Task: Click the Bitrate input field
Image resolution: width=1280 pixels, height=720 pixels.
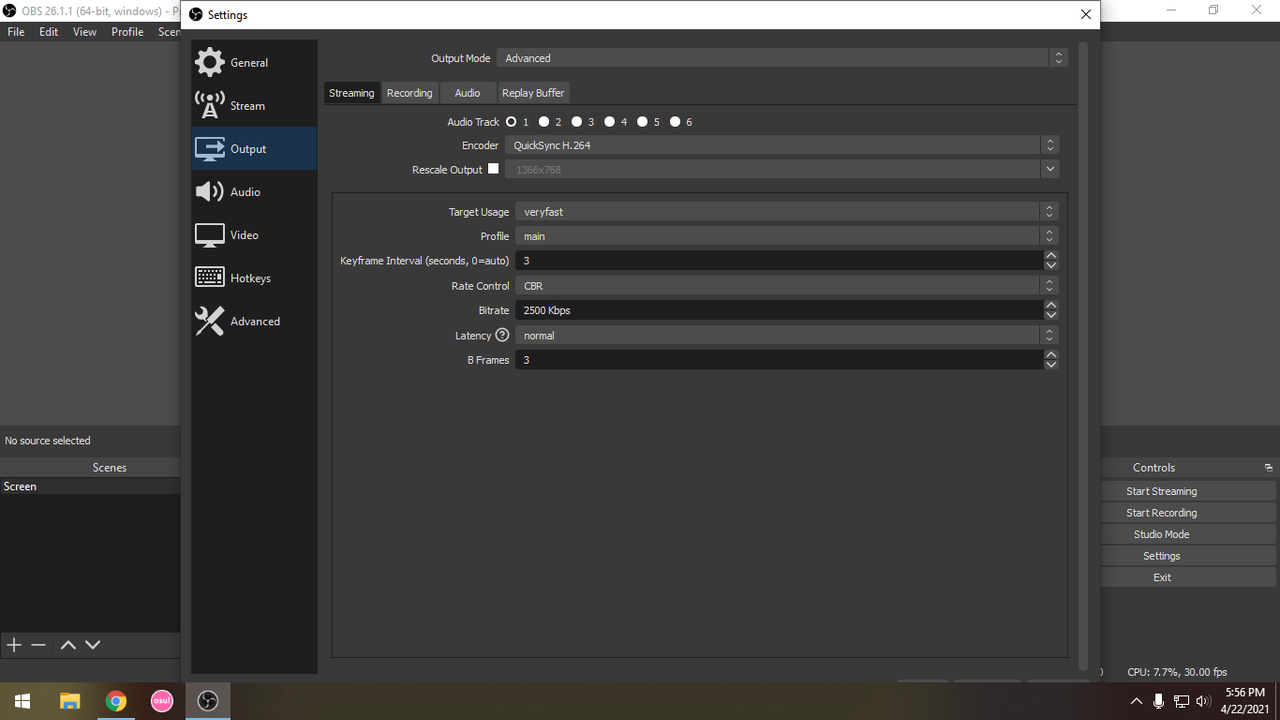Action: tap(779, 310)
